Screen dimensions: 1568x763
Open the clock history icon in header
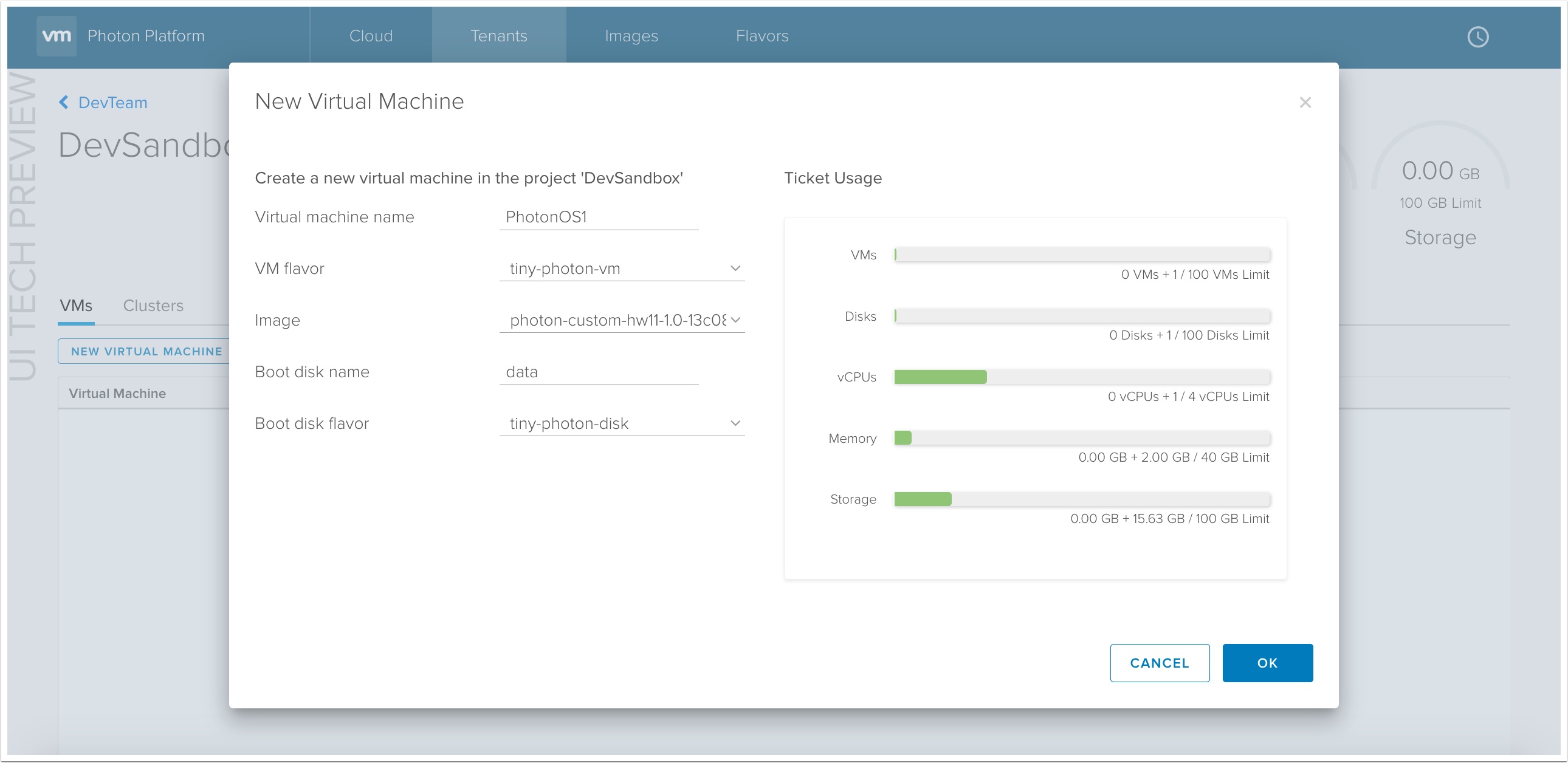click(1477, 36)
